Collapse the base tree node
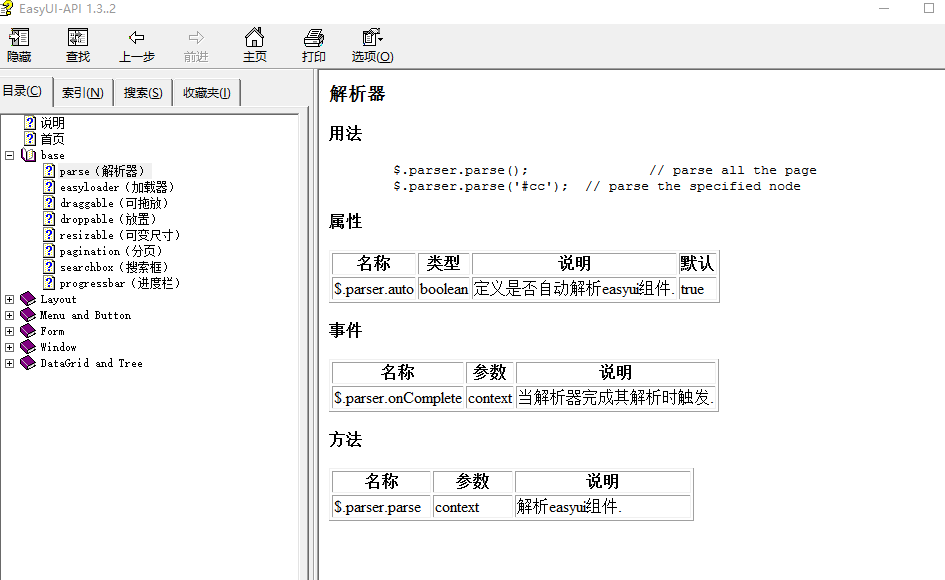Image resolution: width=945 pixels, height=580 pixels. (9, 154)
